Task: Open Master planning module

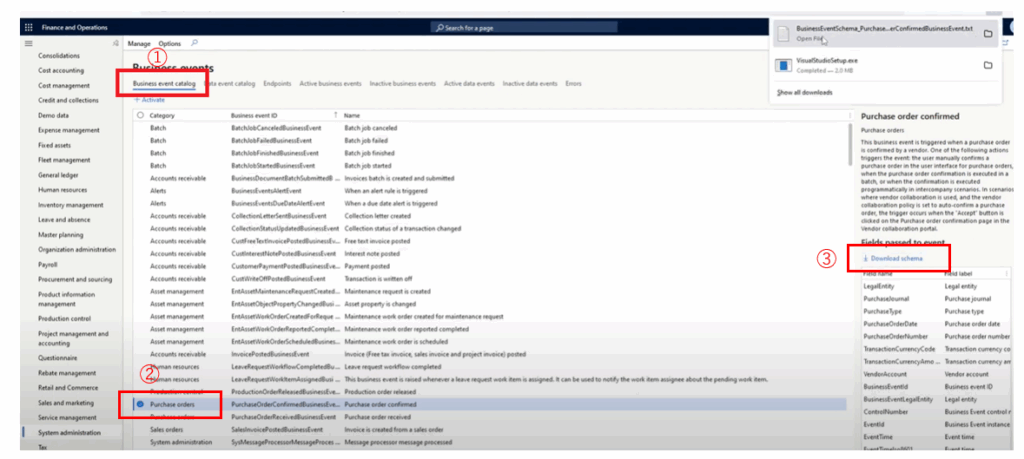Action: click(x=61, y=234)
